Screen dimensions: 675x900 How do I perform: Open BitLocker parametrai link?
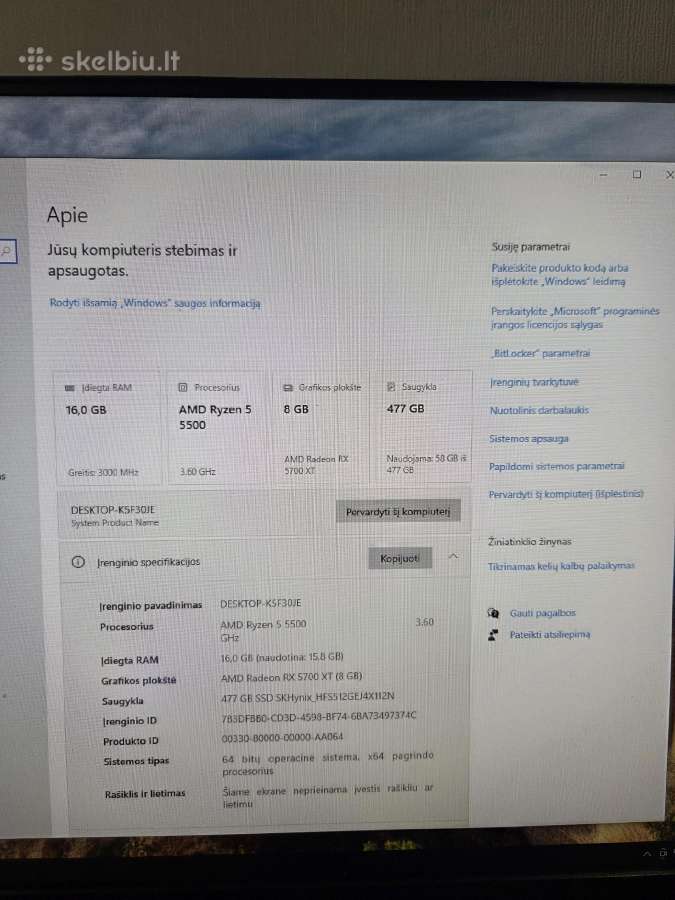click(541, 354)
